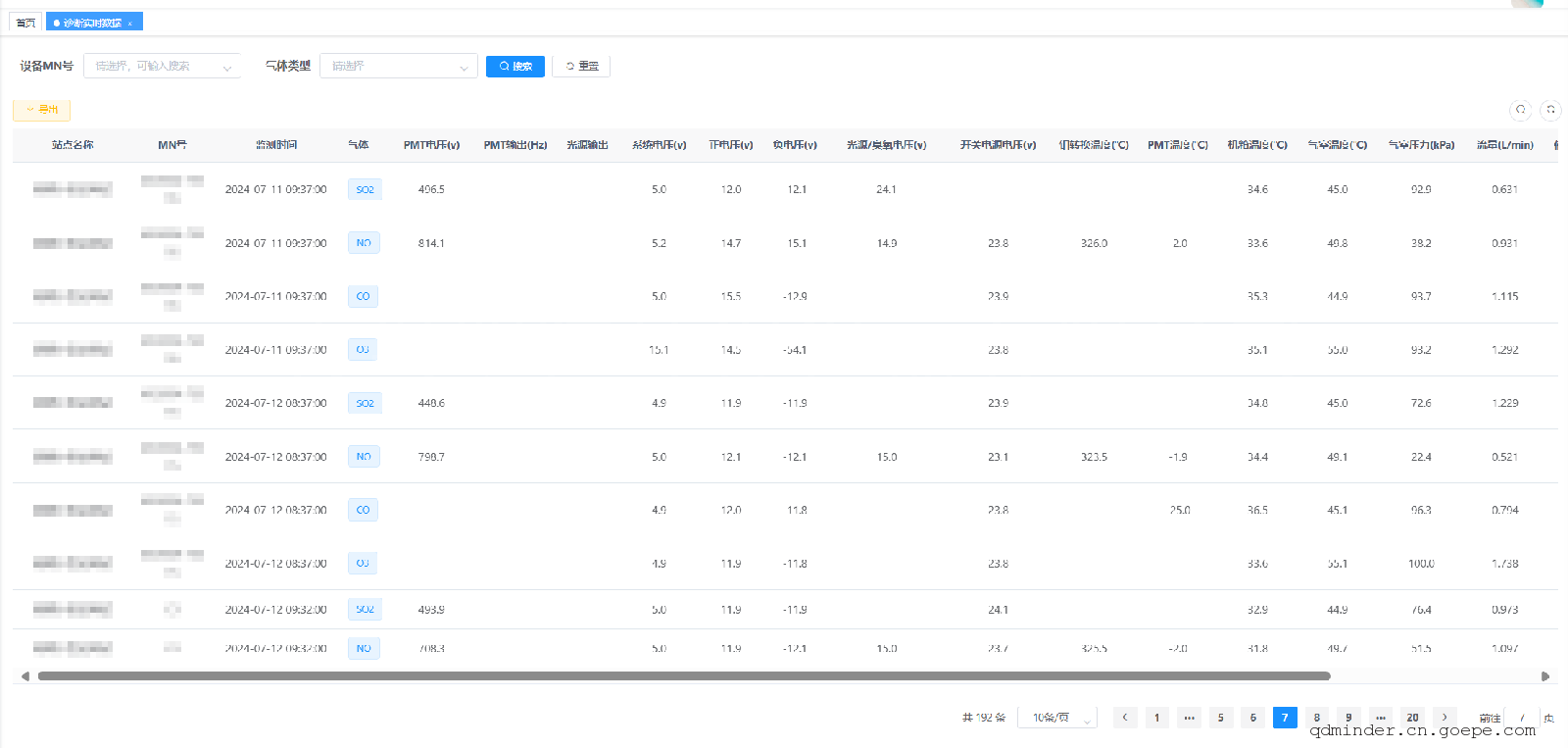This screenshot has height=748, width=1568.
Task: Click the left arrow of horizontal scrollbar
Action: 24,676
